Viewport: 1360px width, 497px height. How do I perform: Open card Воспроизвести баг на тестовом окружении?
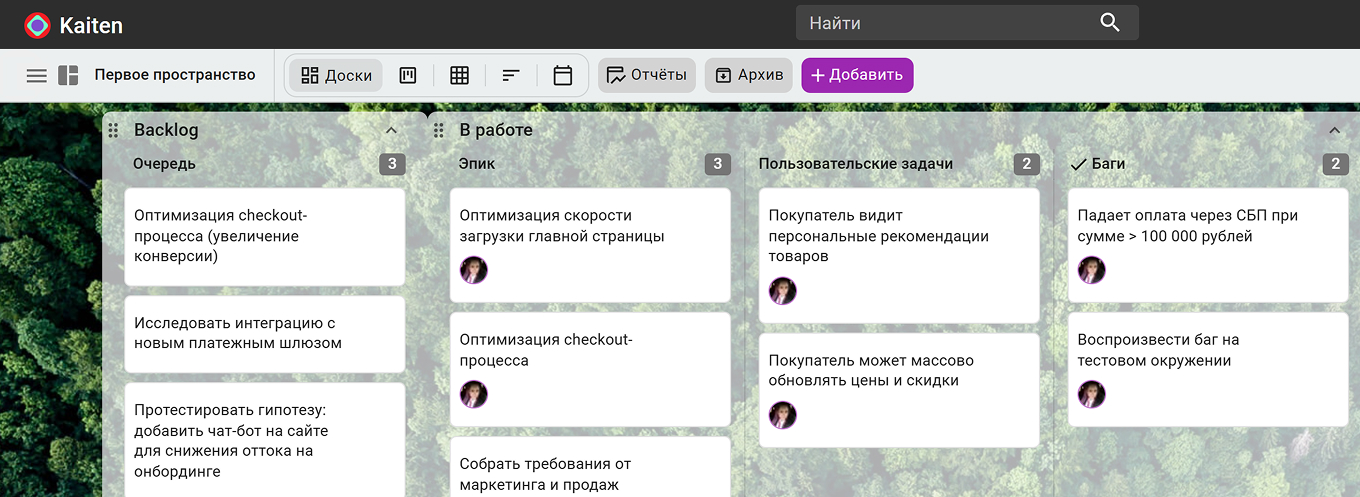pos(1208,369)
